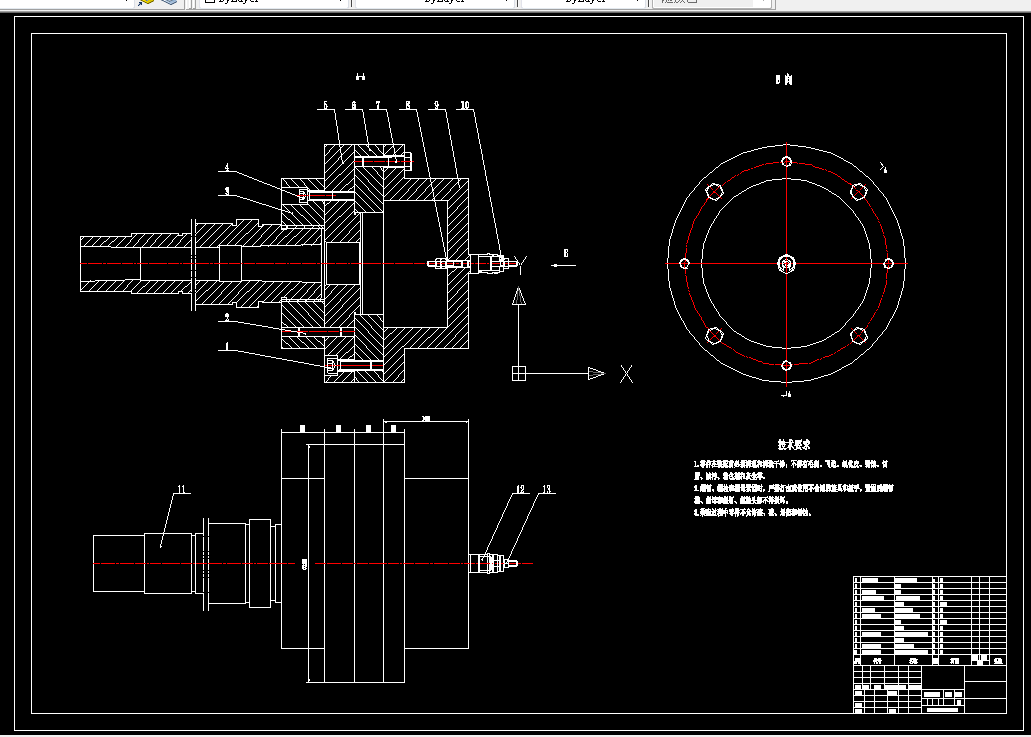Select the B view direction arrow
The image size is (1031, 737).
563,265
